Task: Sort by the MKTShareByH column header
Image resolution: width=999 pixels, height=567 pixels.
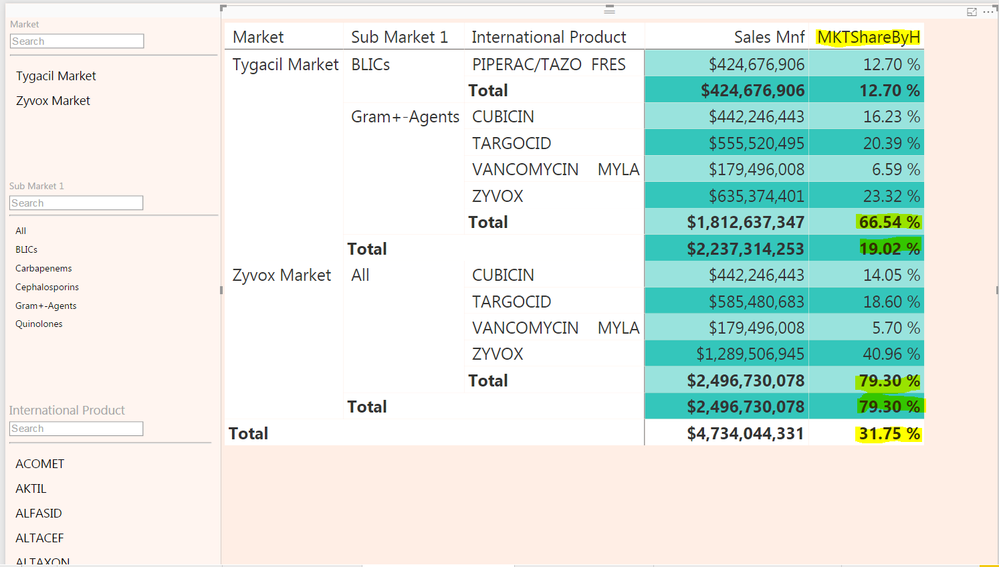Action: click(868, 38)
